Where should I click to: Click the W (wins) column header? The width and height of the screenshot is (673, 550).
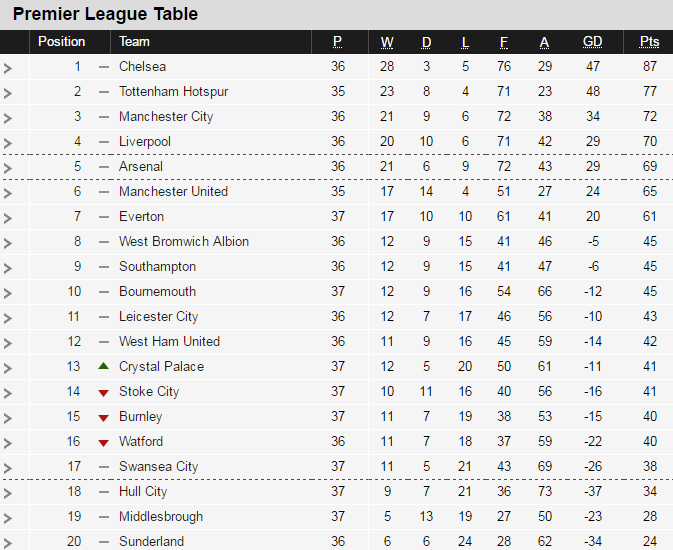click(x=387, y=41)
